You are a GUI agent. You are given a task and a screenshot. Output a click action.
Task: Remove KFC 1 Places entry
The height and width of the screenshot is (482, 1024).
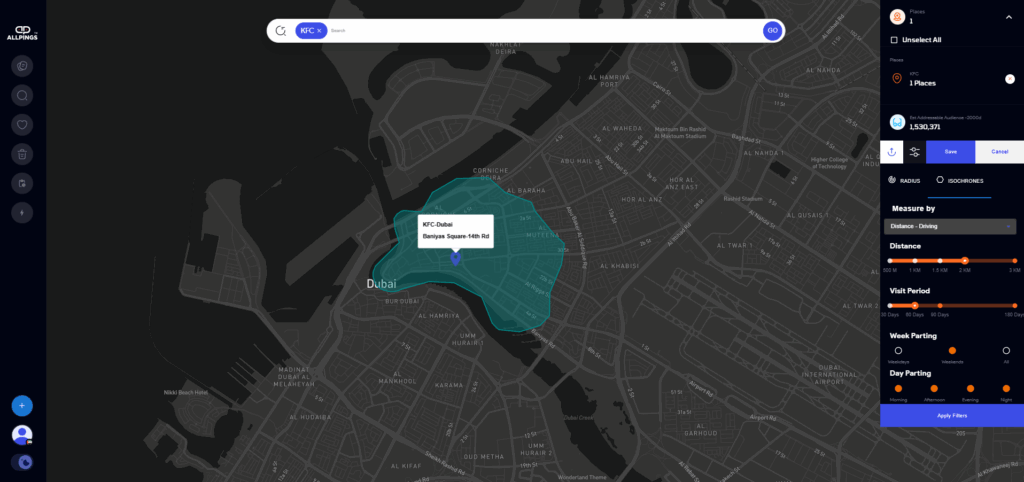click(x=1010, y=79)
